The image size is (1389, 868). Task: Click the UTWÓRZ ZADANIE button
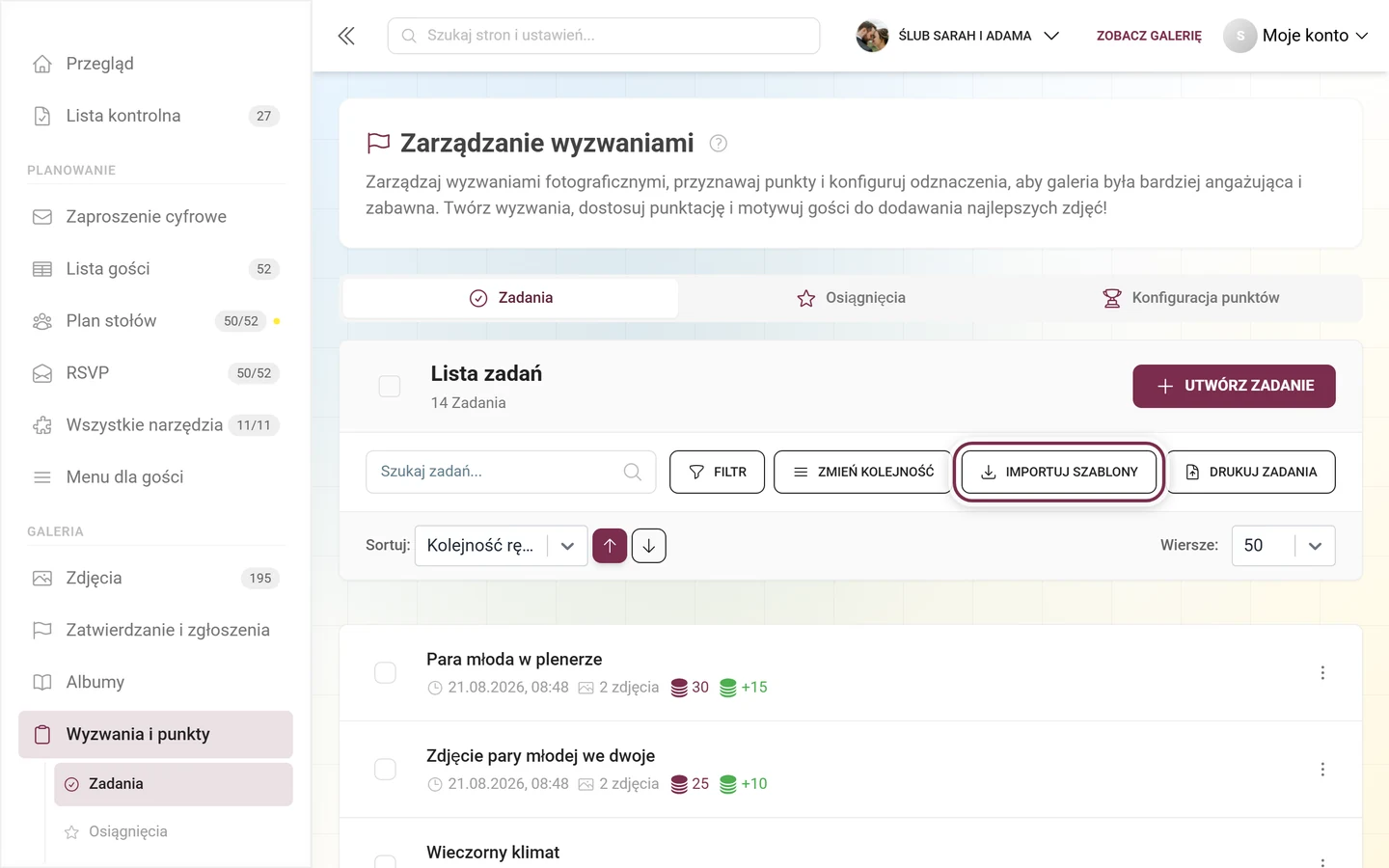1234,386
